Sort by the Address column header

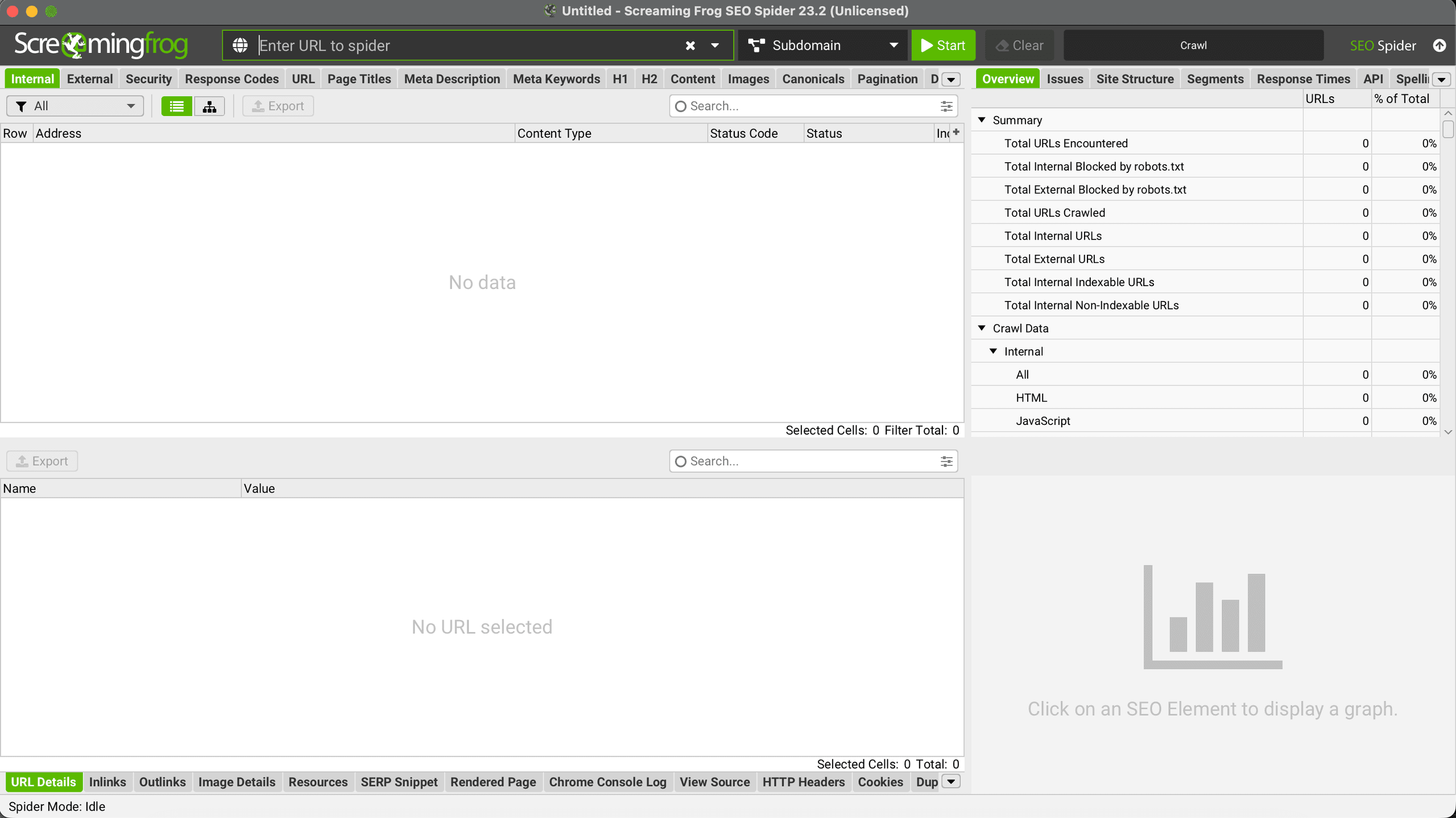pyautogui.click(x=274, y=134)
